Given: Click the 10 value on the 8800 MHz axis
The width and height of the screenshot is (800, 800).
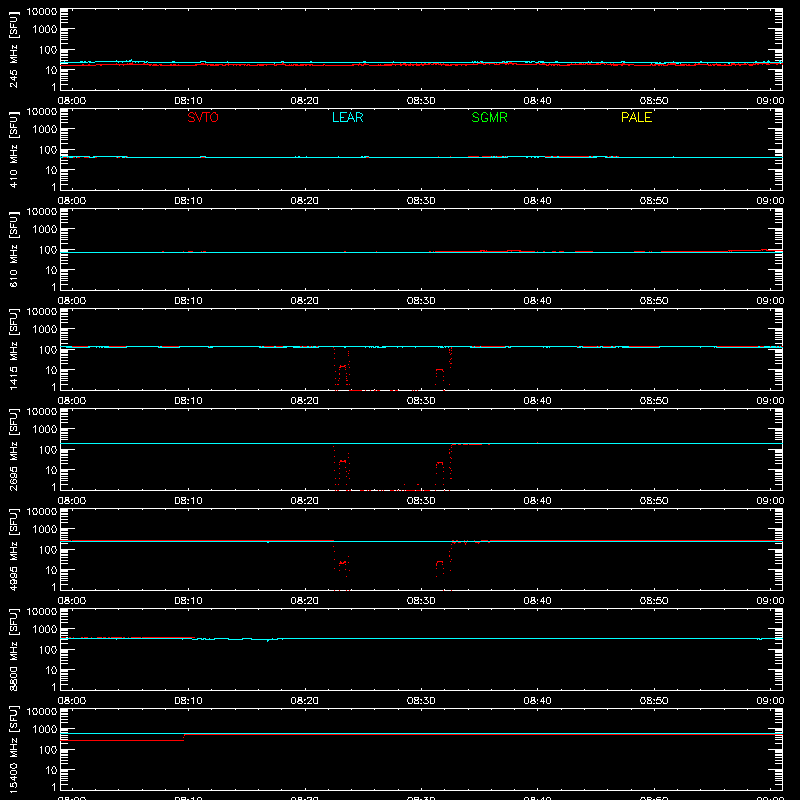Looking at the screenshot, I should [51, 670].
